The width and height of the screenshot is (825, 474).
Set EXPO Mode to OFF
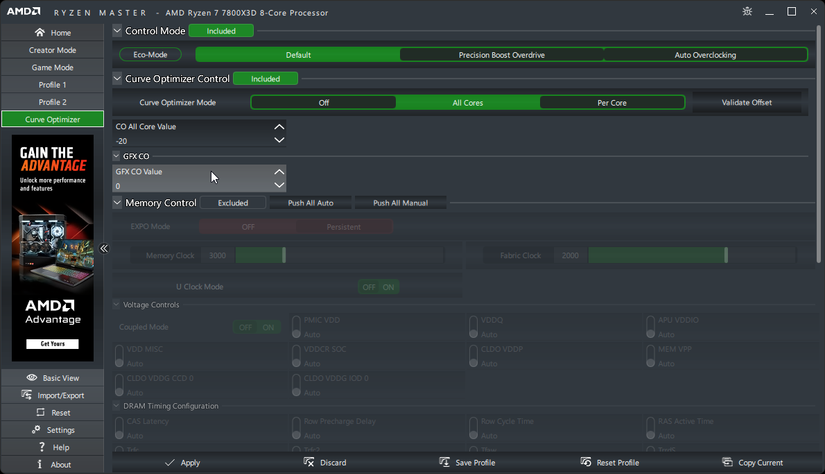(248, 227)
